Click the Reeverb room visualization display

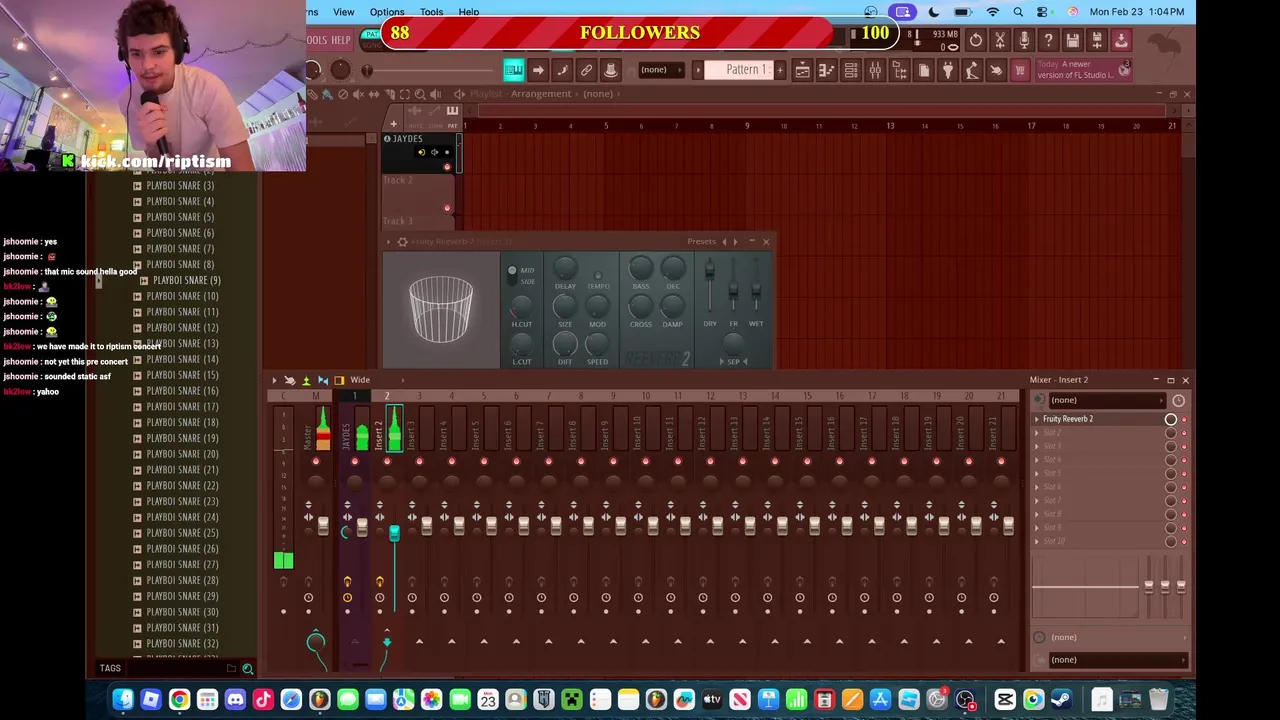click(441, 310)
